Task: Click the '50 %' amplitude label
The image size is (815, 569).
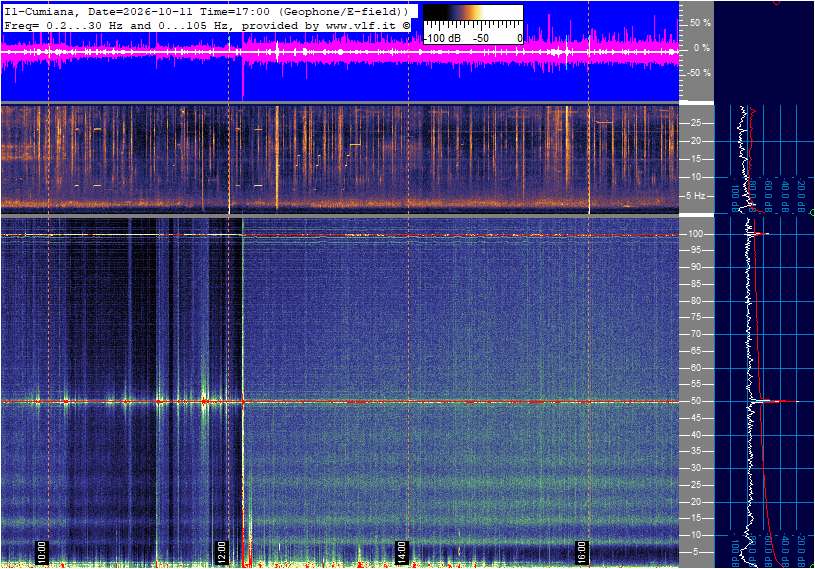Action: coord(700,23)
